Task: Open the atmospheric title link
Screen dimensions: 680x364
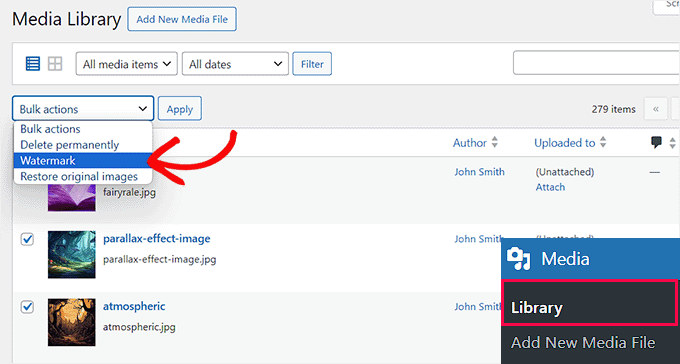Action: (134, 306)
